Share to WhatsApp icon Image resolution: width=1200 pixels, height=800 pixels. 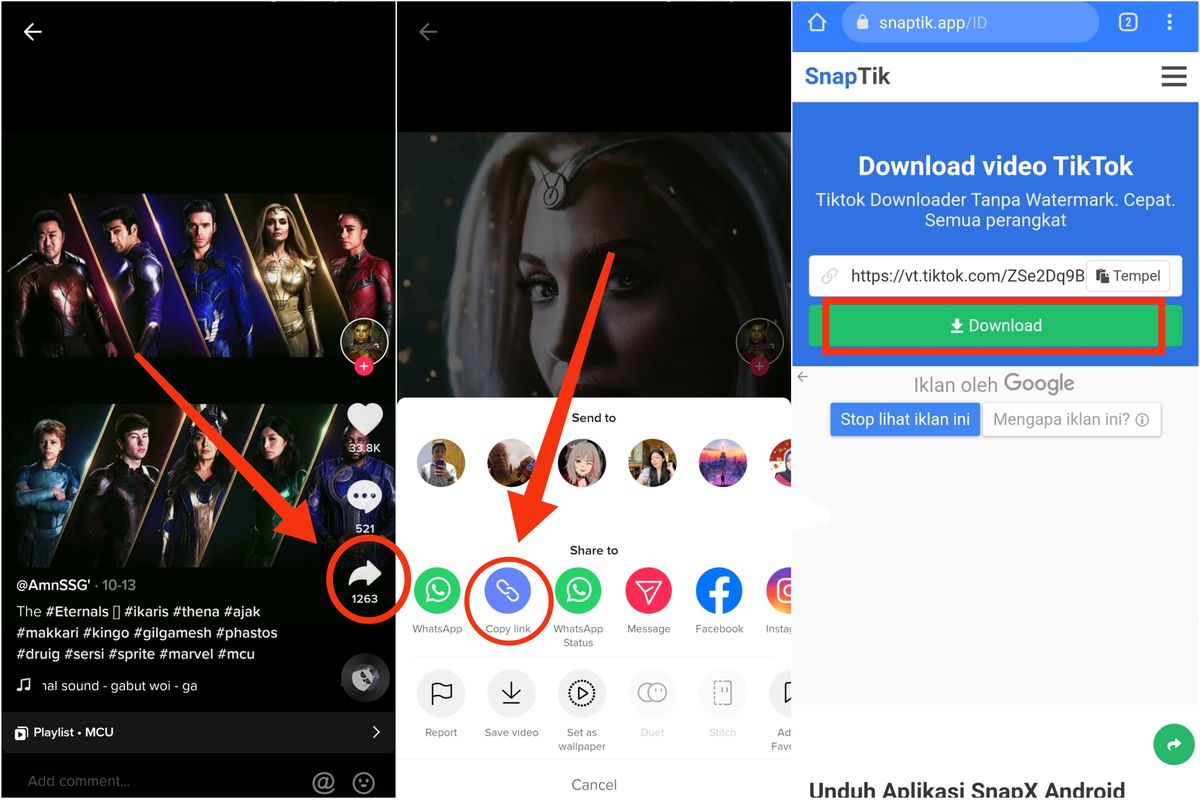pos(437,591)
